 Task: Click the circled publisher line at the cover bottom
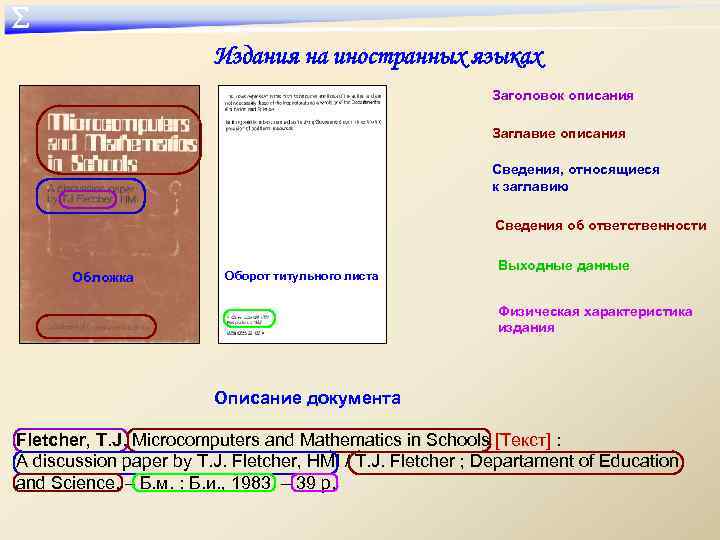96,326
